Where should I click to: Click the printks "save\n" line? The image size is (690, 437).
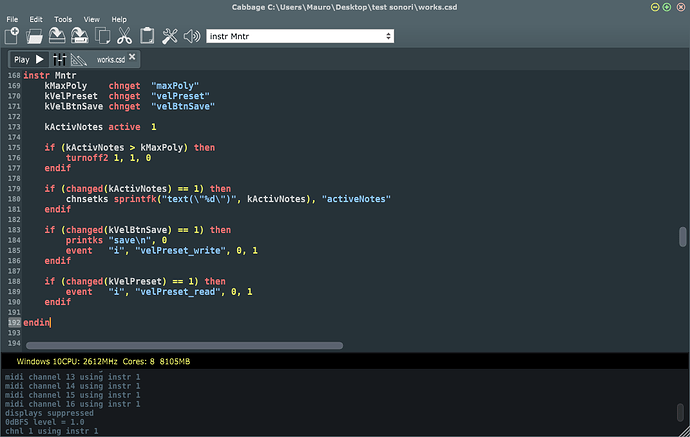(116, 240)
